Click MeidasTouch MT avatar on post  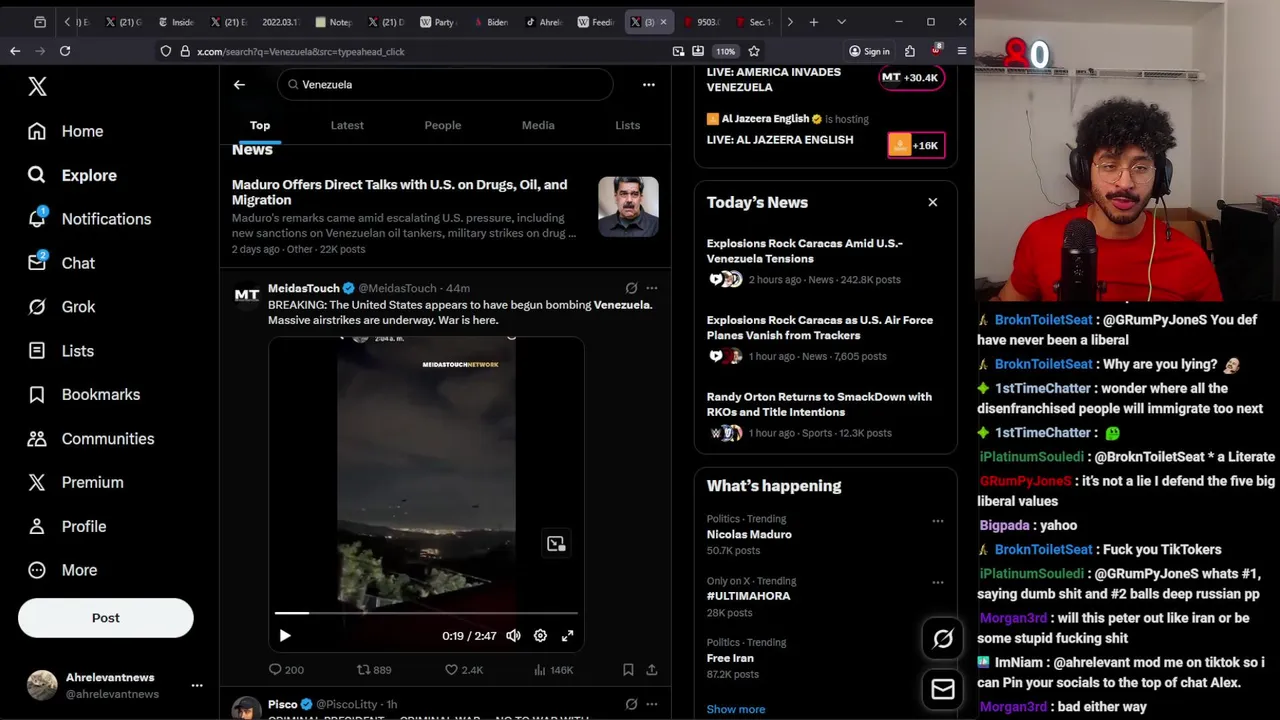coord(246,296)
